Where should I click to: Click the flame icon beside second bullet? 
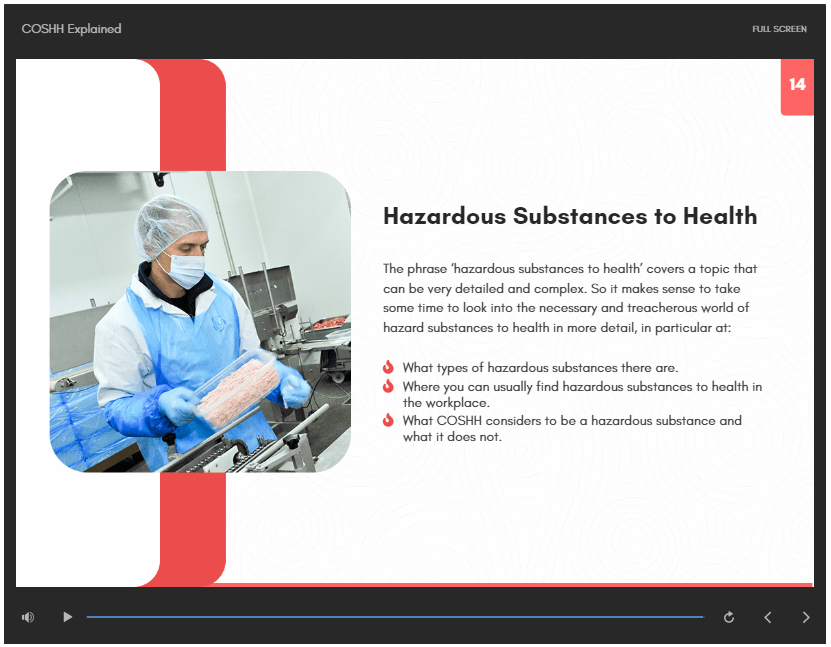[x=388, y=387]
